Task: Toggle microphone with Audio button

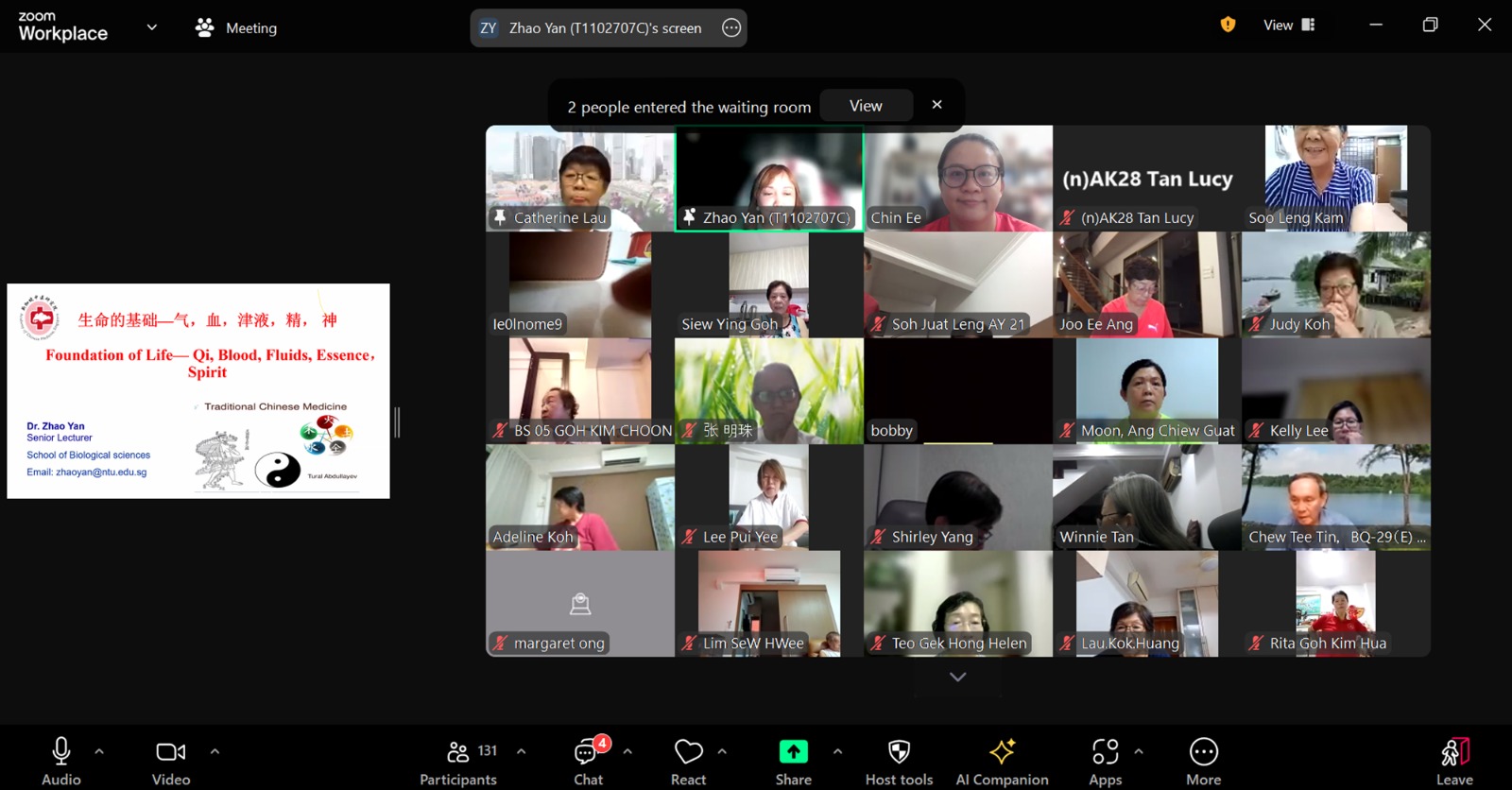Action: tap(61, 762)
